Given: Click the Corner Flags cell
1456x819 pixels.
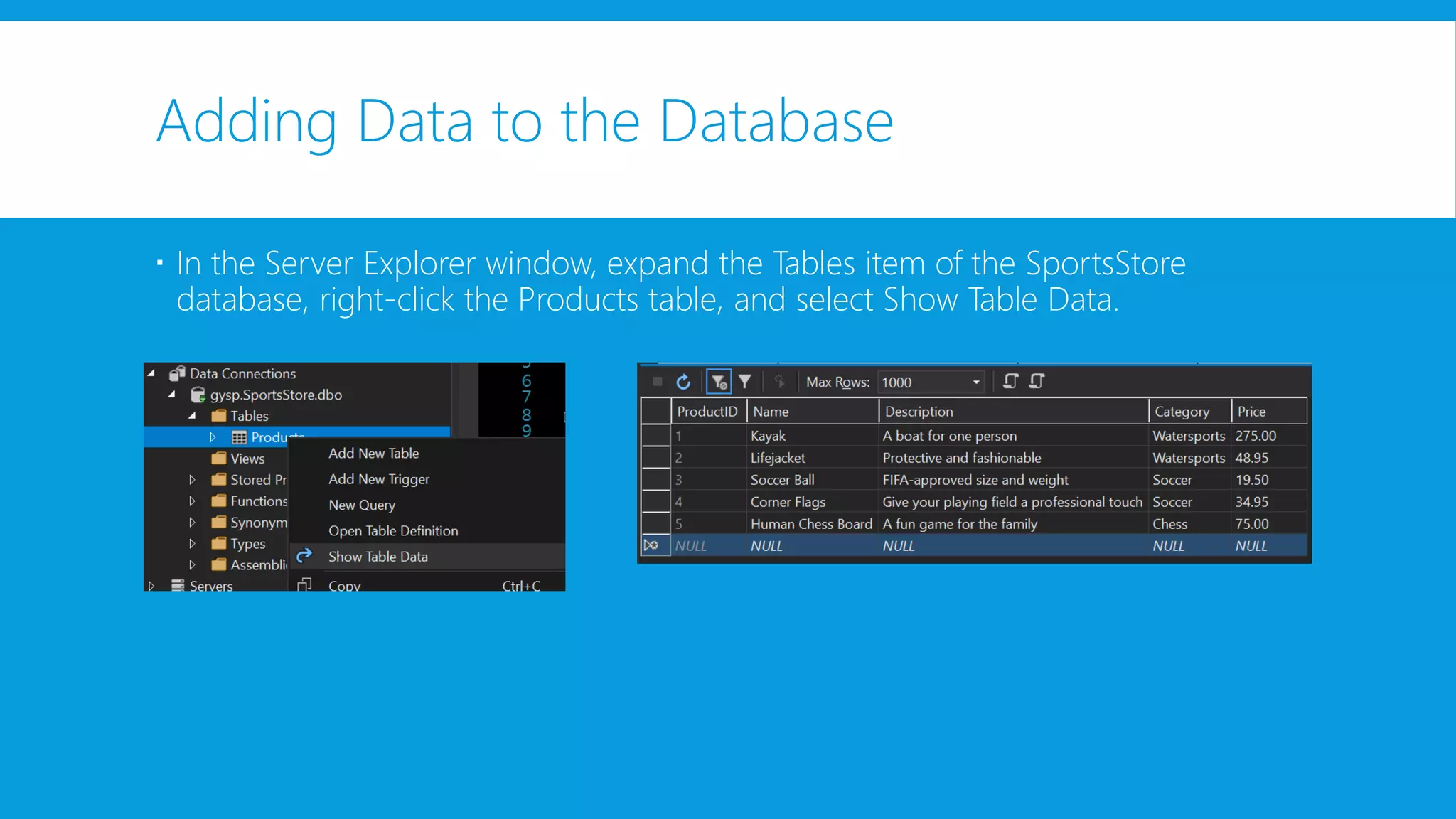Looking at the screenshot, I should [x=813, y=501].
